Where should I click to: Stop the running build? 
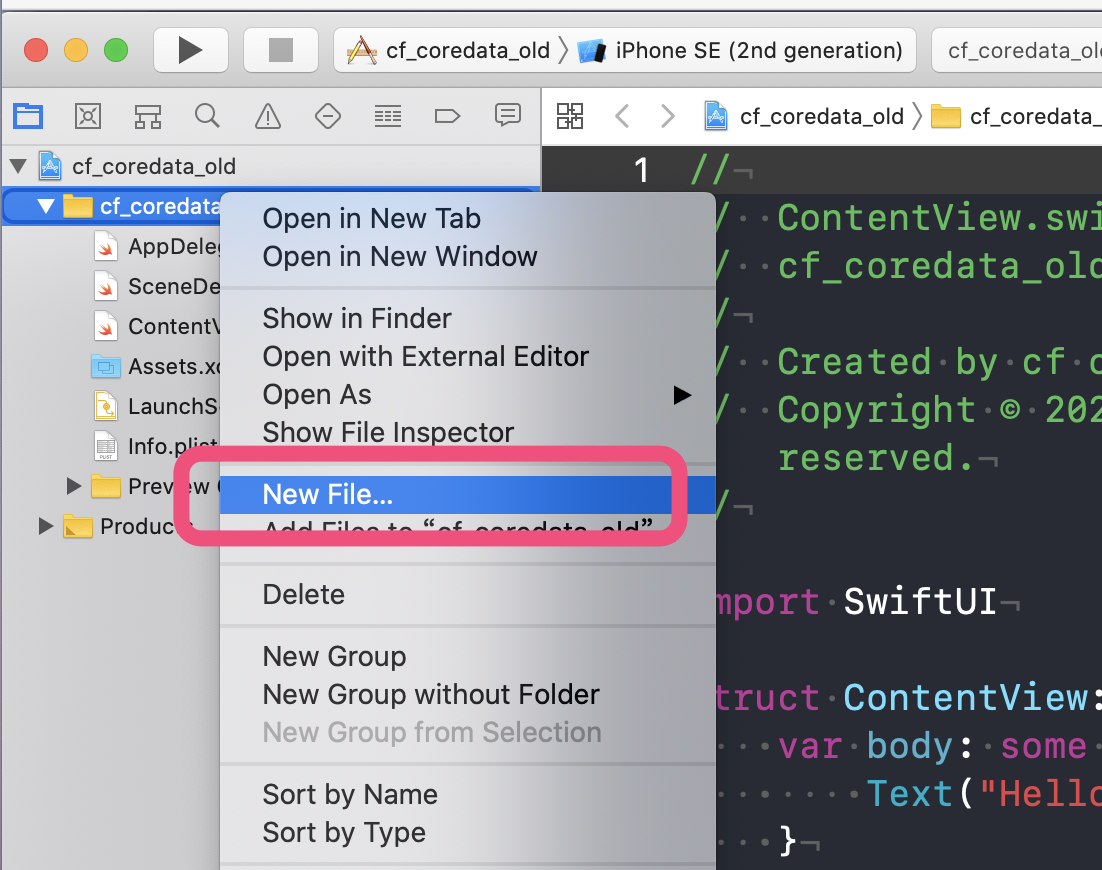(x=280, y=51)
